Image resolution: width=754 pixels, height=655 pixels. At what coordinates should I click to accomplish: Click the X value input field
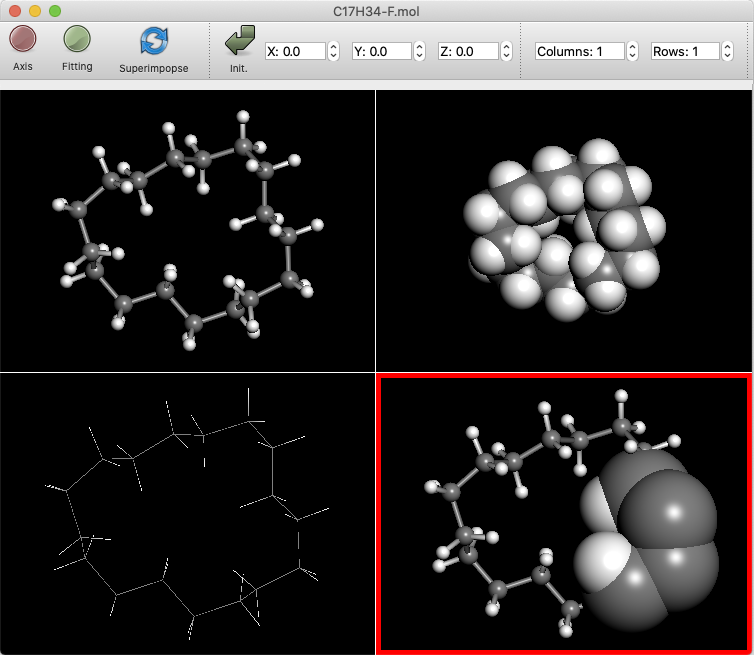(x=295, y=51)
